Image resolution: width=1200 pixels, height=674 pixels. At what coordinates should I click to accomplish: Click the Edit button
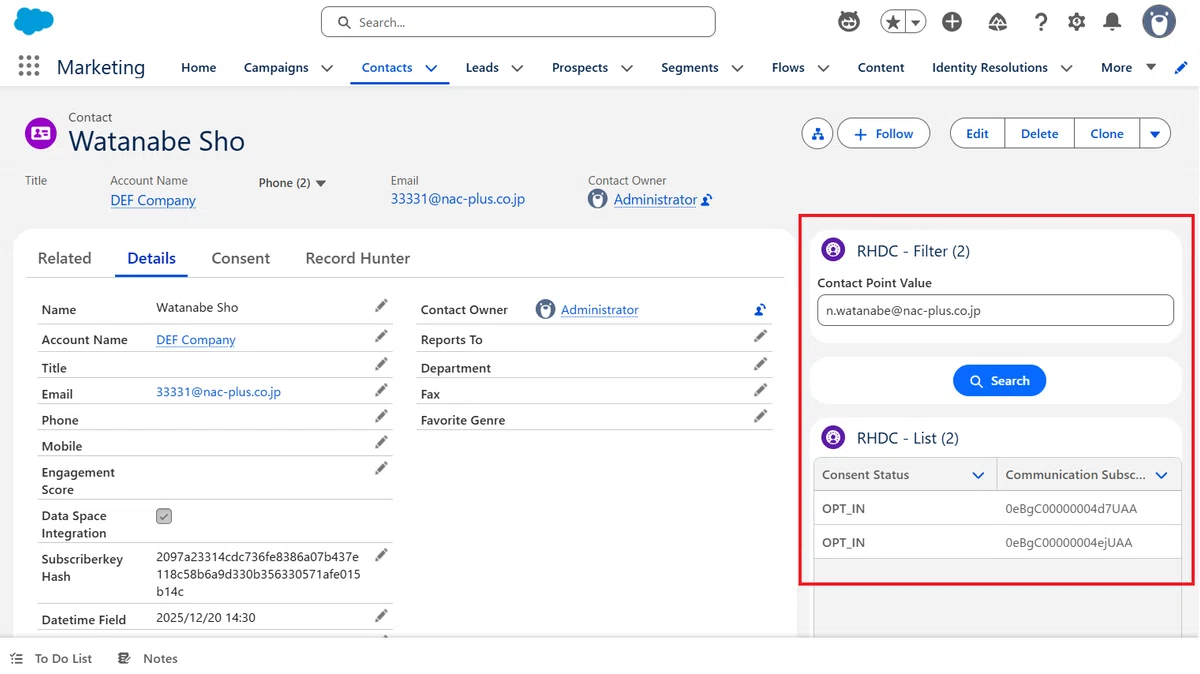click(977, 134)
